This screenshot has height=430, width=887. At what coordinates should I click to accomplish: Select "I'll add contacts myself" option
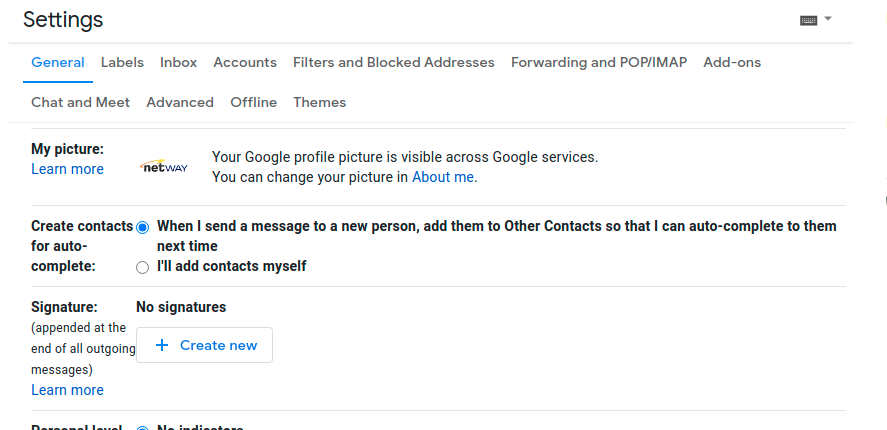[x=142, y=267]
